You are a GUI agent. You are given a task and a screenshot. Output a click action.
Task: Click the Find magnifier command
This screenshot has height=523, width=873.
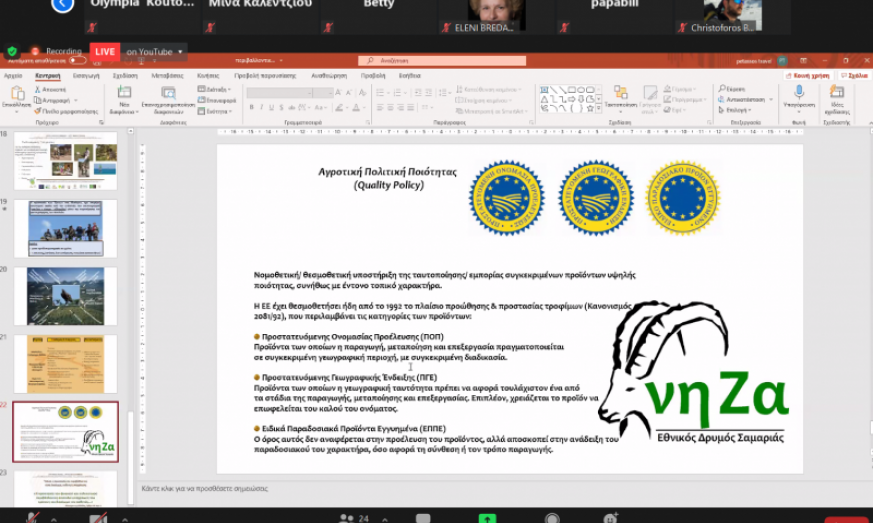[x=732, y=89]
